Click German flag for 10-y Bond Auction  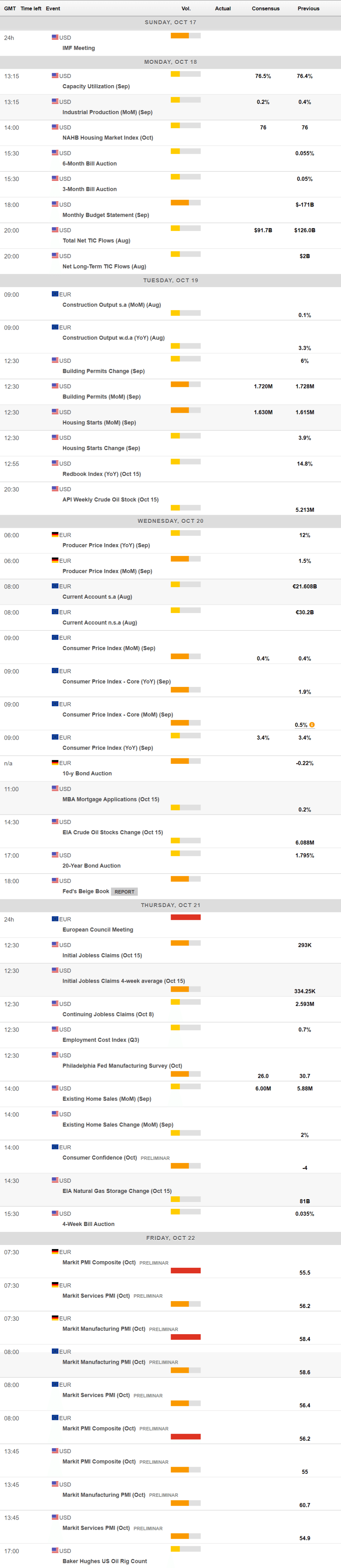click(55, 763)
